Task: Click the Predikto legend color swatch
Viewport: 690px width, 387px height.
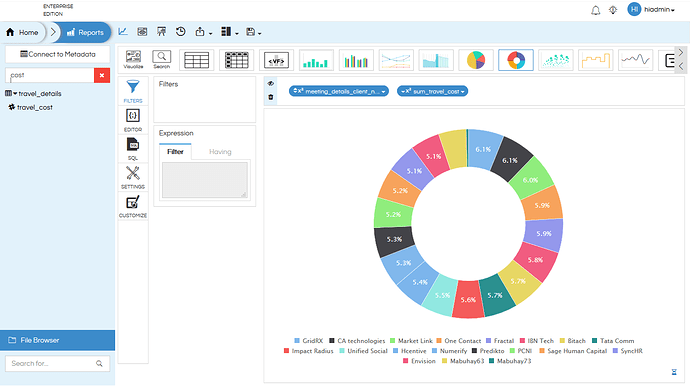Action: [474, 351]
